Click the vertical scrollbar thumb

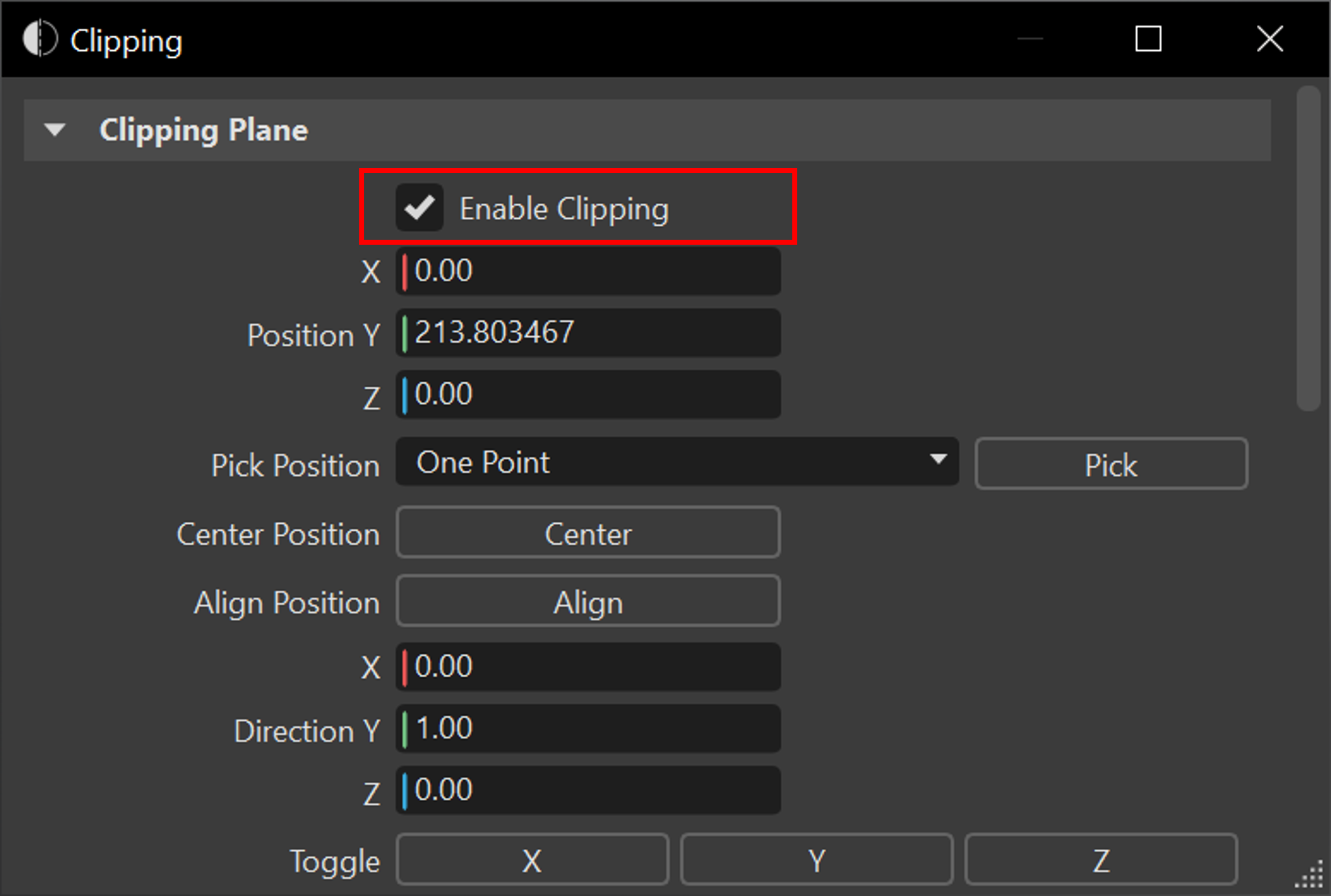[x=1308, y=249]
